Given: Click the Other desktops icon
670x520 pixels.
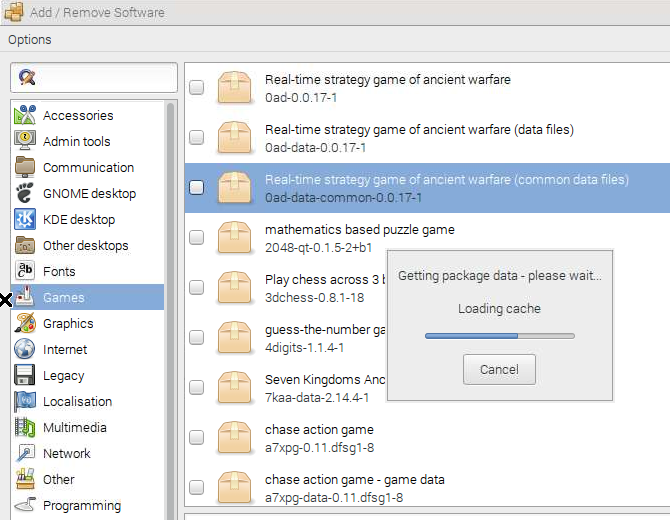Looking at the screenshot, I should [25, 245].
